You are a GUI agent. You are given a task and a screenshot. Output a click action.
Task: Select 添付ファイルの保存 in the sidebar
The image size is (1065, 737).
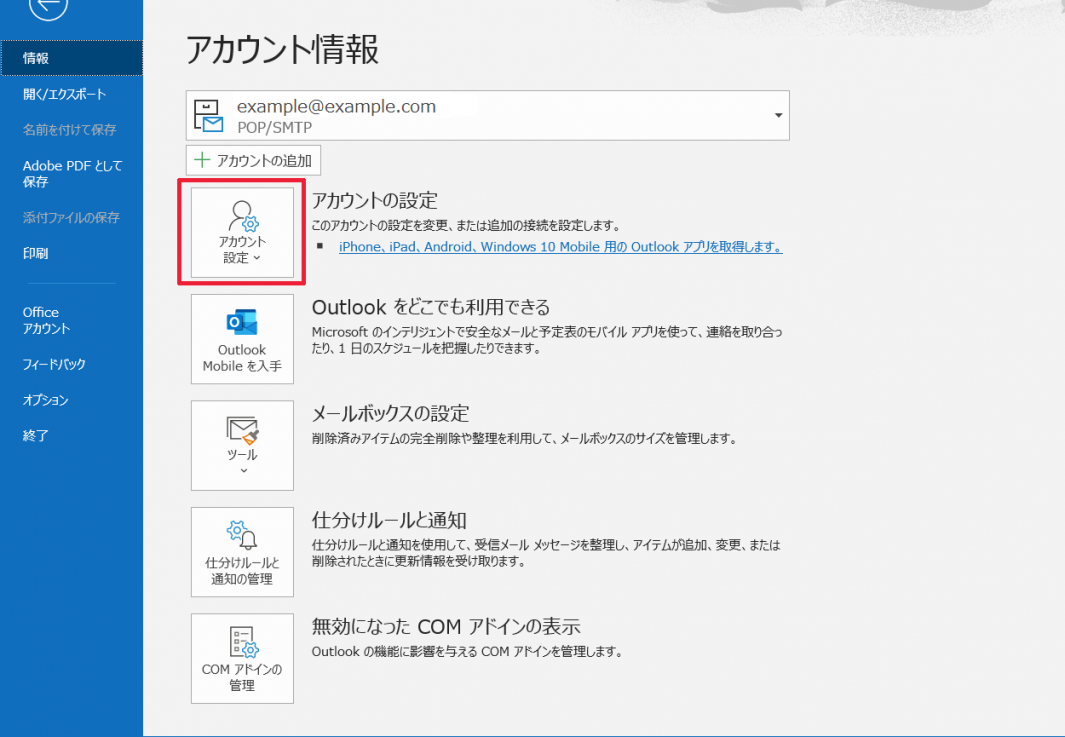coord(71,217)
